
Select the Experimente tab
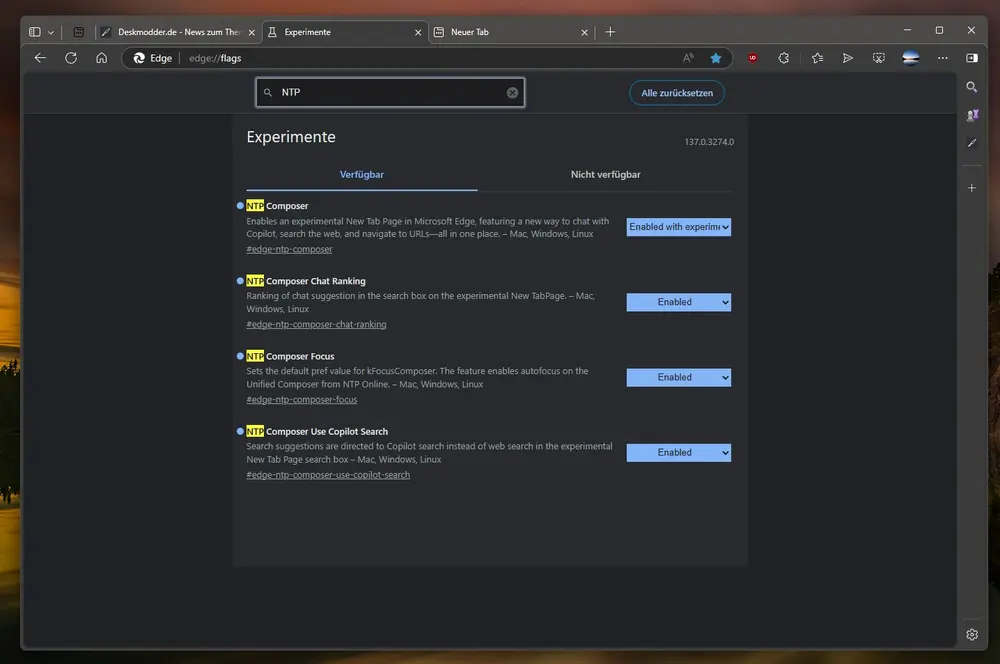pos(344,32)
